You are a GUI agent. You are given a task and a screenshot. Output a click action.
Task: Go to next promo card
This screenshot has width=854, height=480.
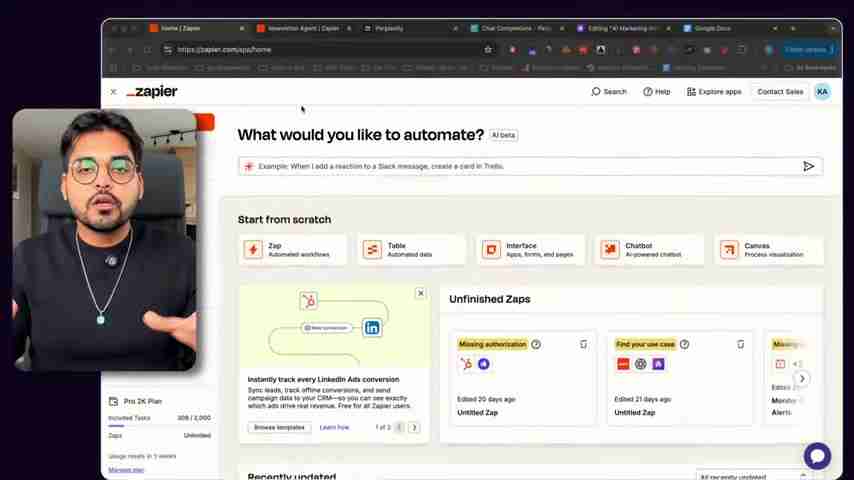[x=414, y=428]
